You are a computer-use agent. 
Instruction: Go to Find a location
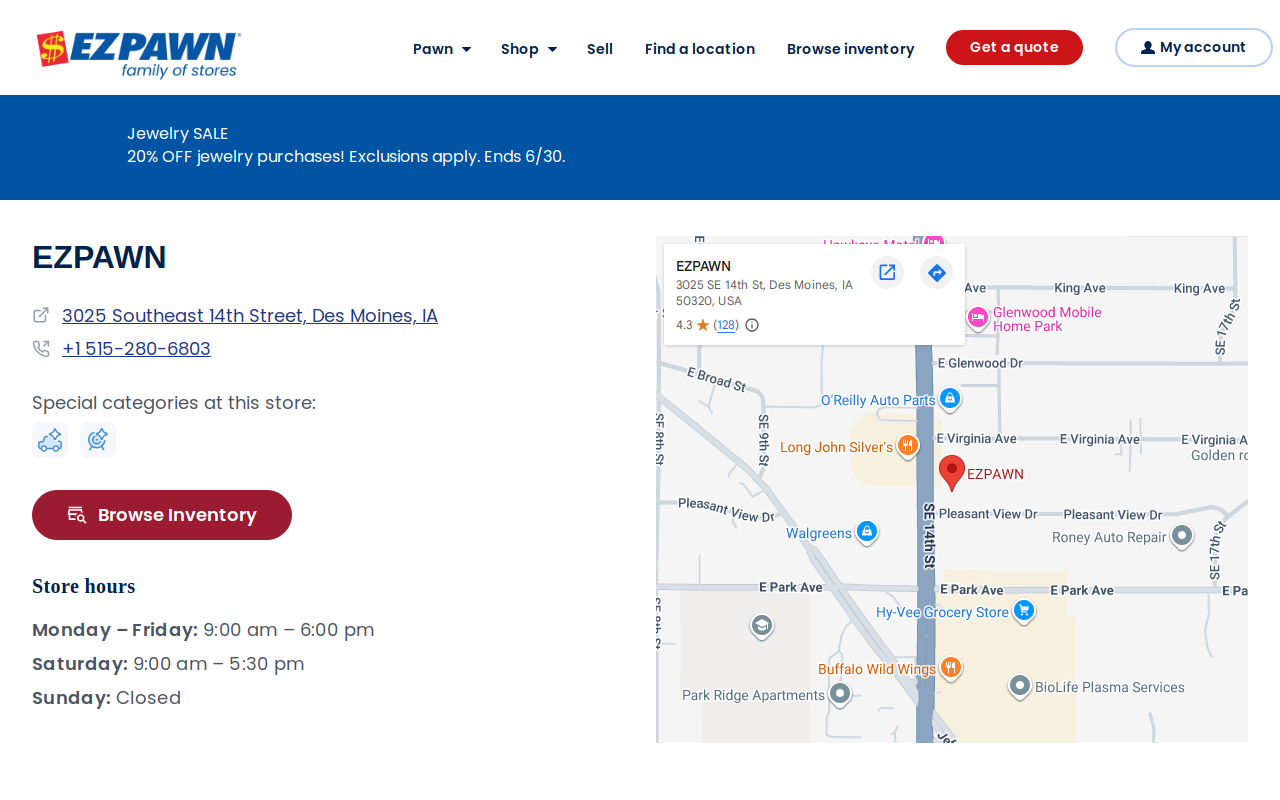[x=700, y=49]
